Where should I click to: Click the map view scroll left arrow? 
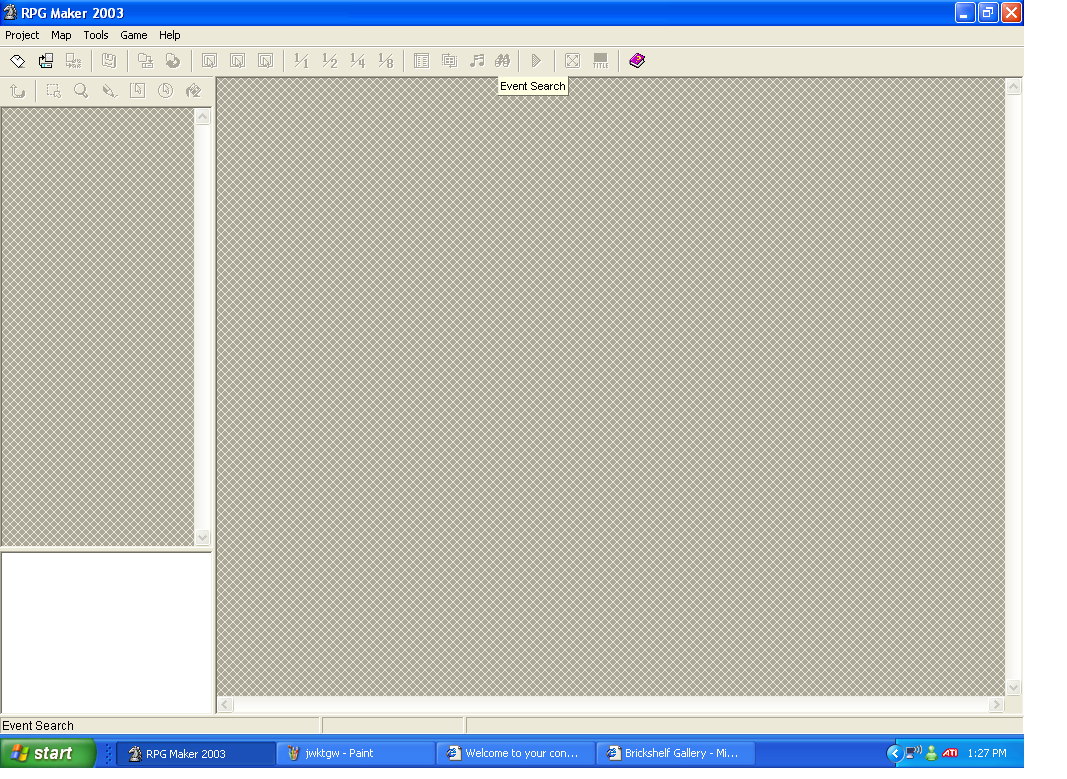[x=225, y=705]
